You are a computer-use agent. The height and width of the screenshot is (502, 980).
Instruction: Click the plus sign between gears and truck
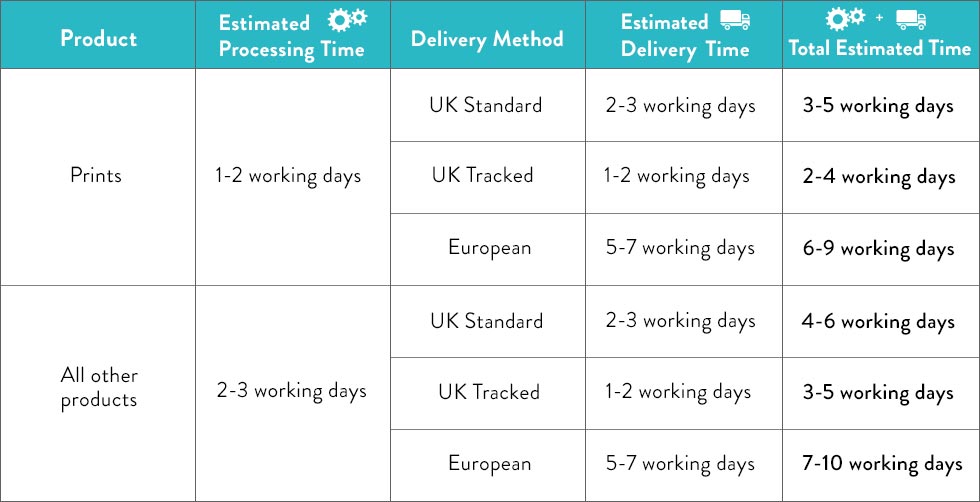click(x=880, y=18)
